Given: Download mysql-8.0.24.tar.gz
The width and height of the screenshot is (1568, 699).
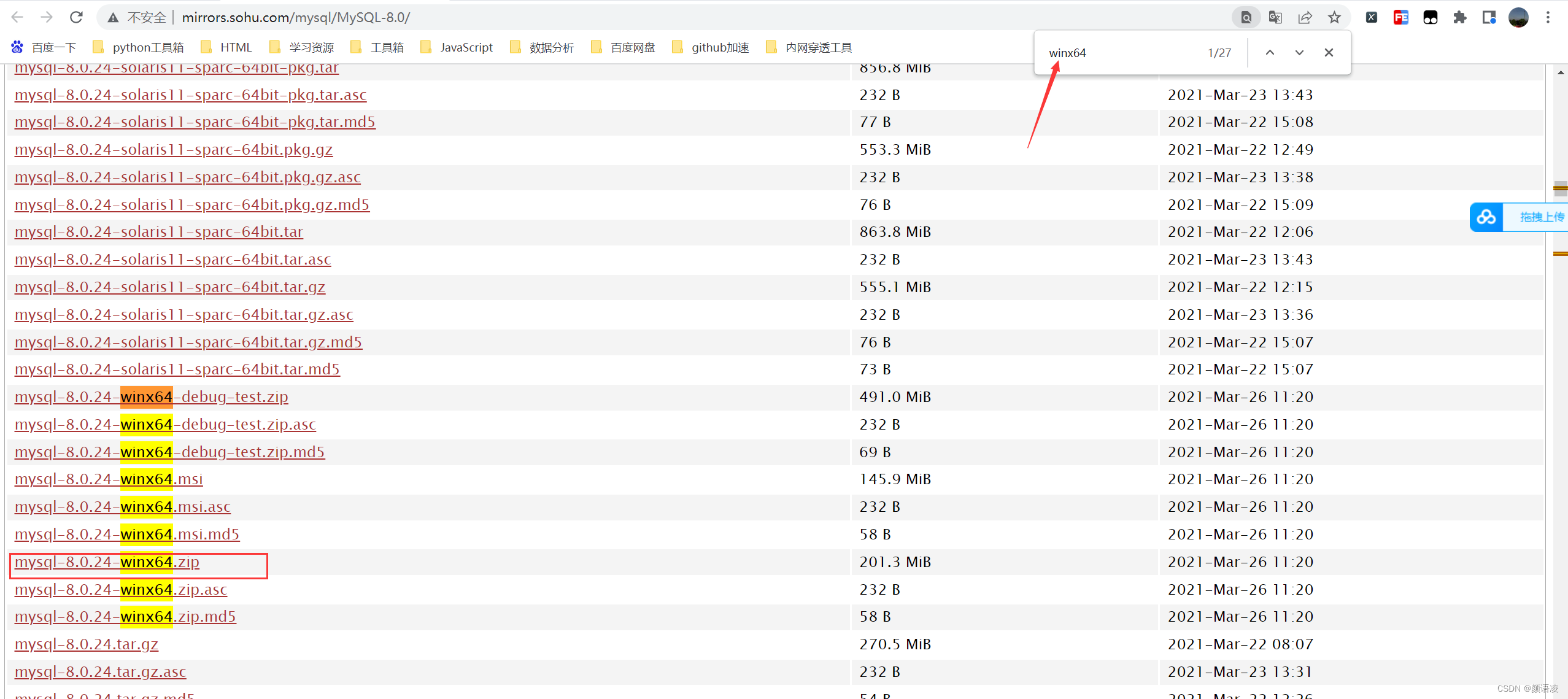Looking at the screenshot, I should click(x=87, y=644).
